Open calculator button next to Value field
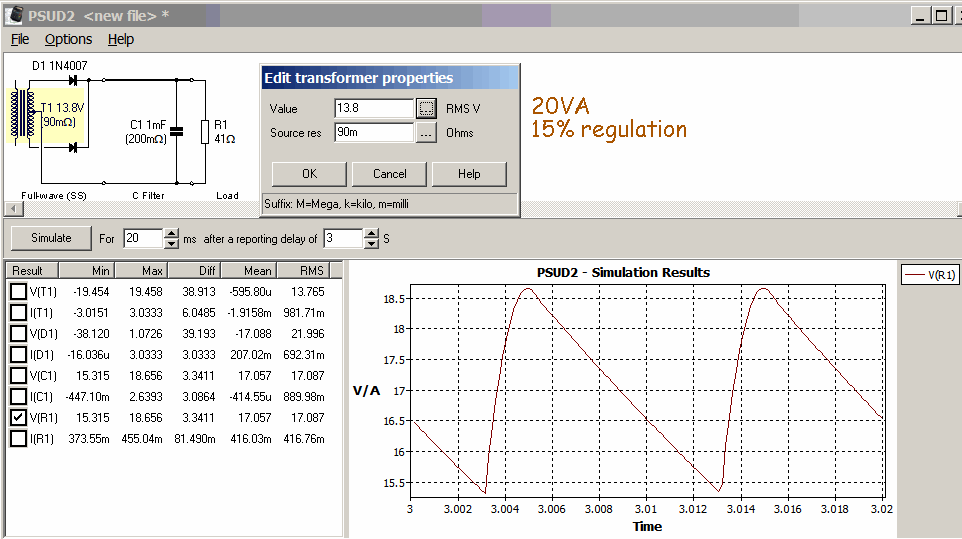Viewport: 962px width, 539px height. [426, 109]
